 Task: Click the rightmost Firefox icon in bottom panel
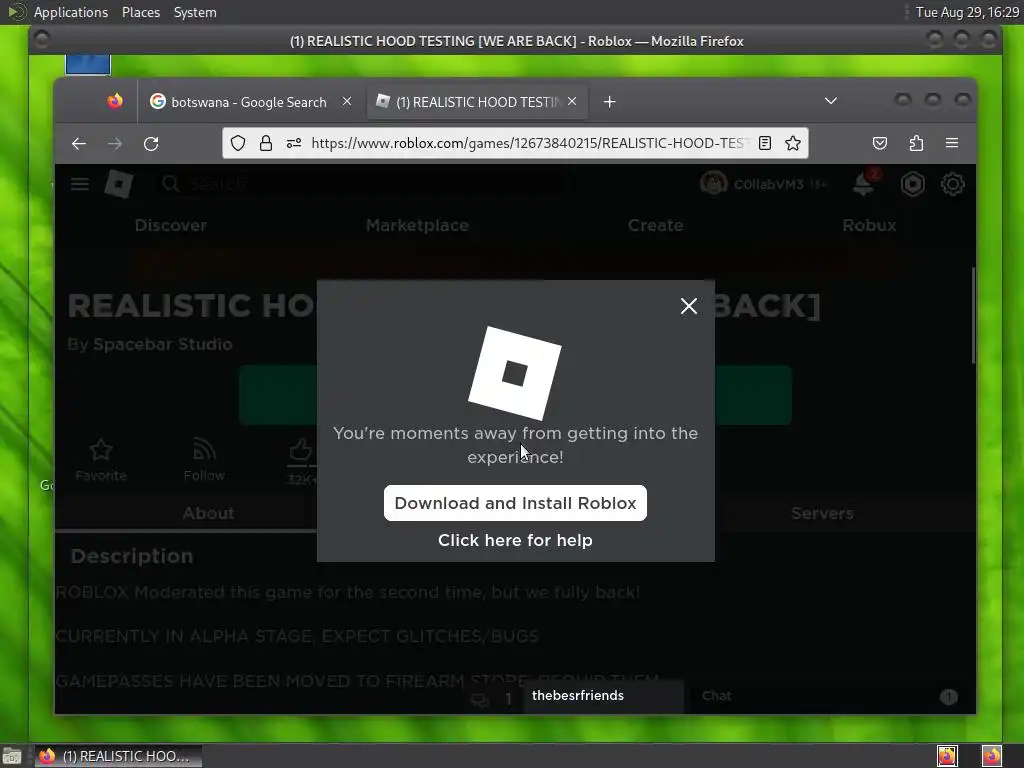991,756
